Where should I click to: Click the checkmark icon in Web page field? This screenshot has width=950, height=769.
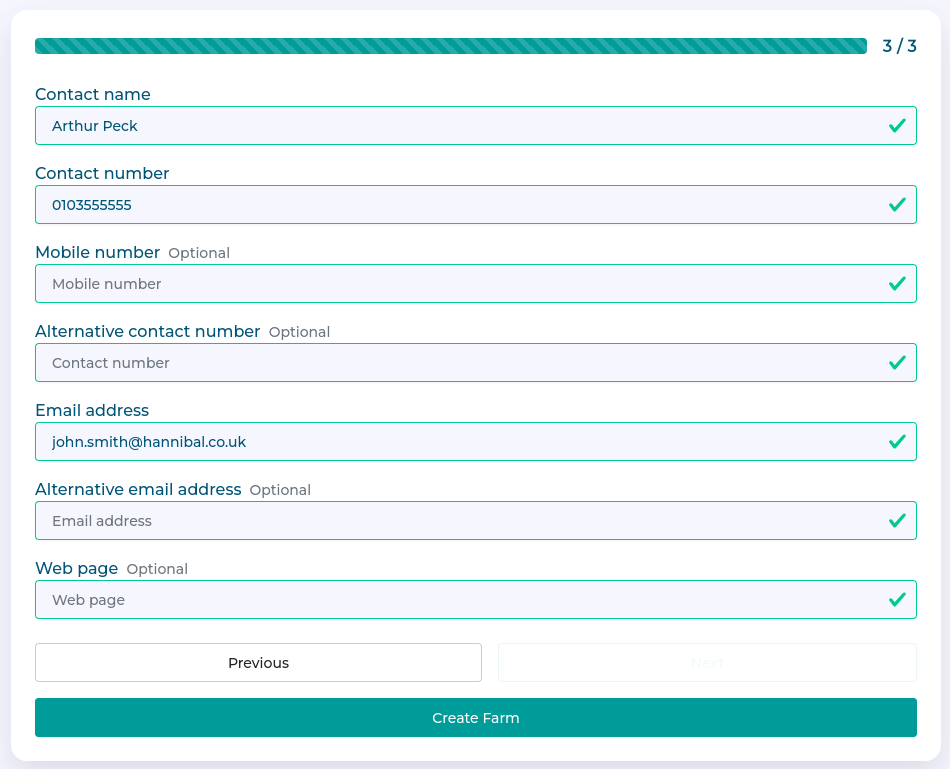pos(897,600)
